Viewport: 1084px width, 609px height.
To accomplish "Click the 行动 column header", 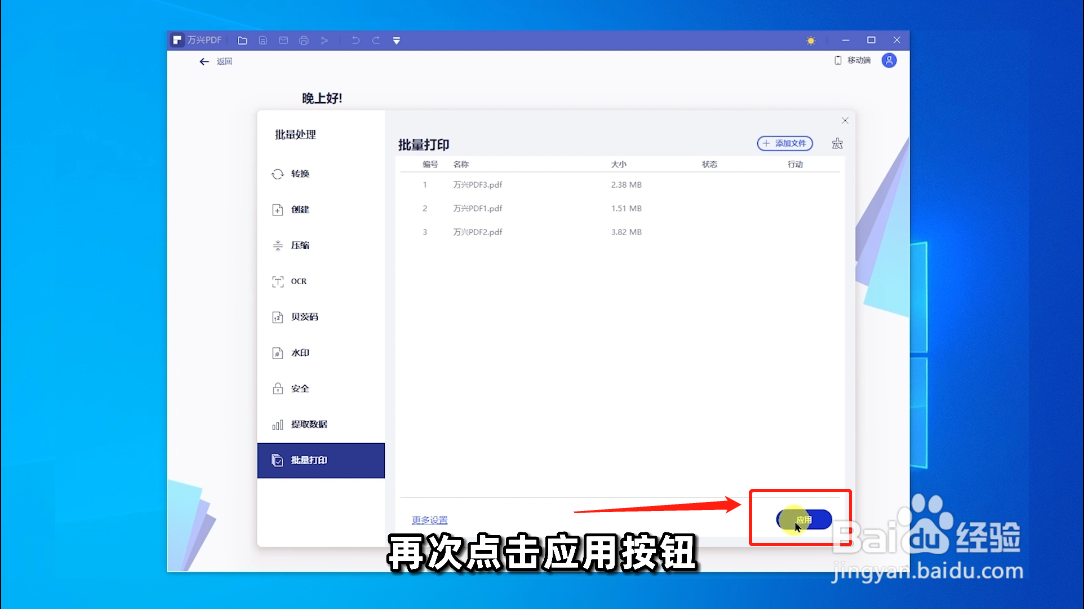I will (795, 165).
